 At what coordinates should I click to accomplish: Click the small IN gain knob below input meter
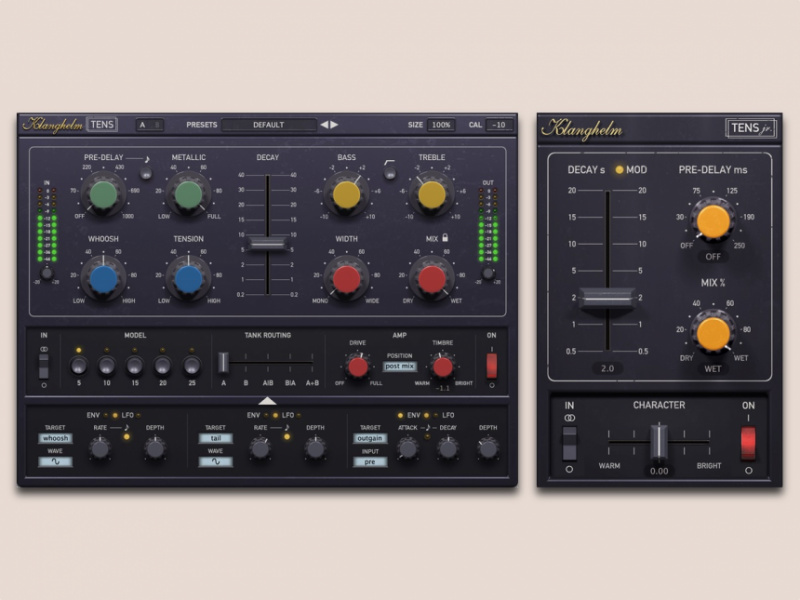pos(47,273)
